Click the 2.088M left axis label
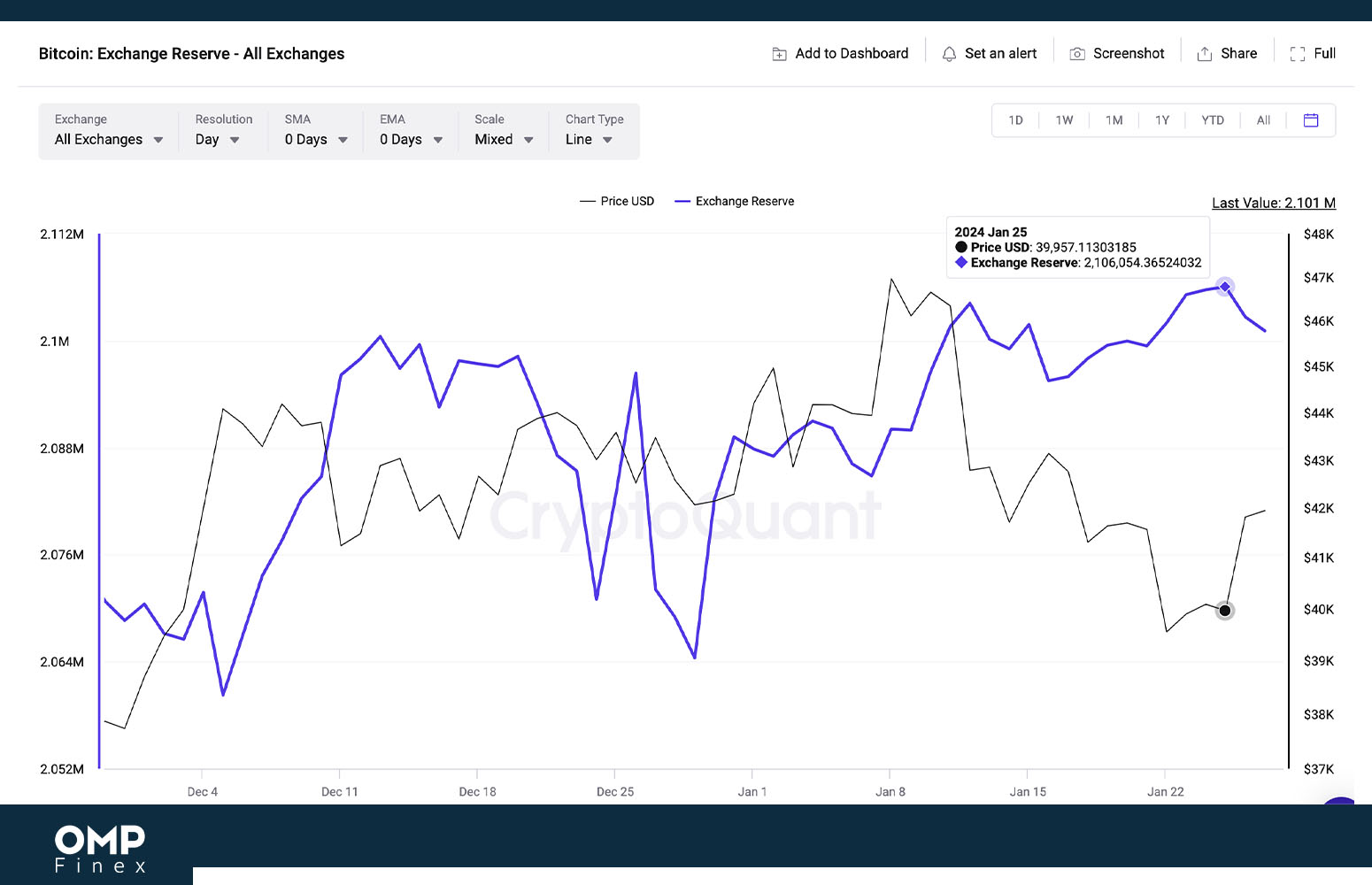Viewport: 1372px width, 885px height. 62,449
